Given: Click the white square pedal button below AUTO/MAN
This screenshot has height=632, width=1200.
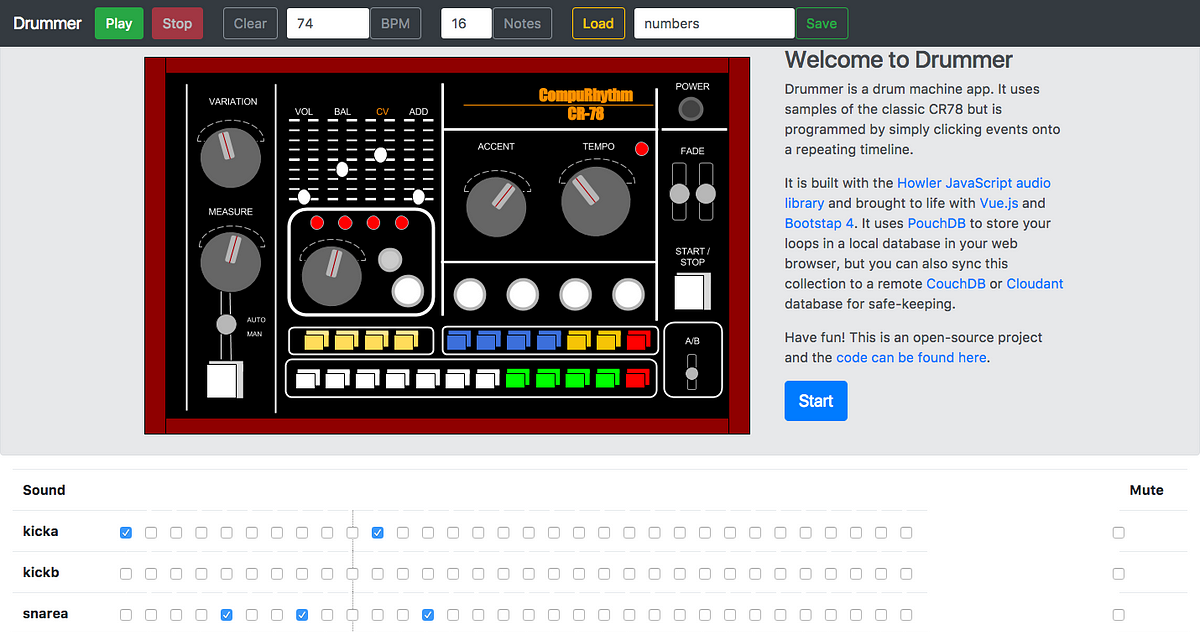Looking at the screenshot, I should pos(224,380).
